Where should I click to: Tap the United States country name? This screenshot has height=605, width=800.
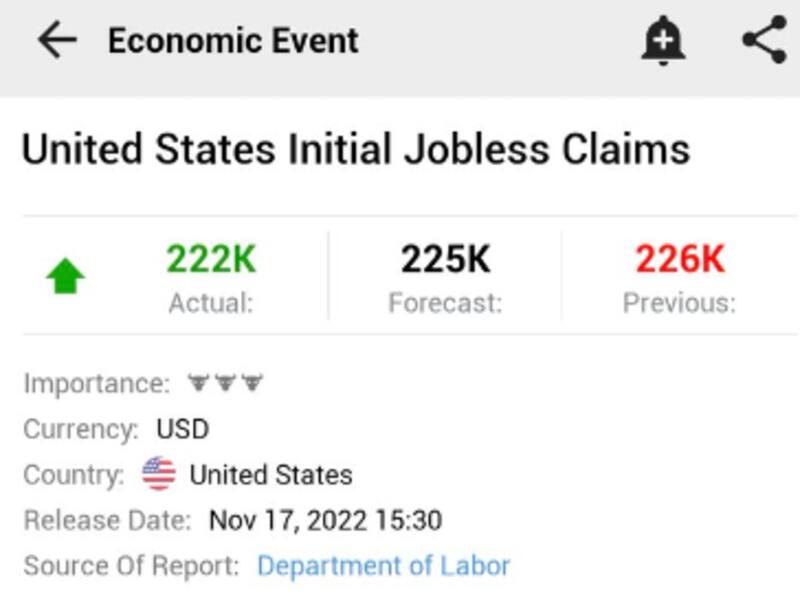pos(271,474)
